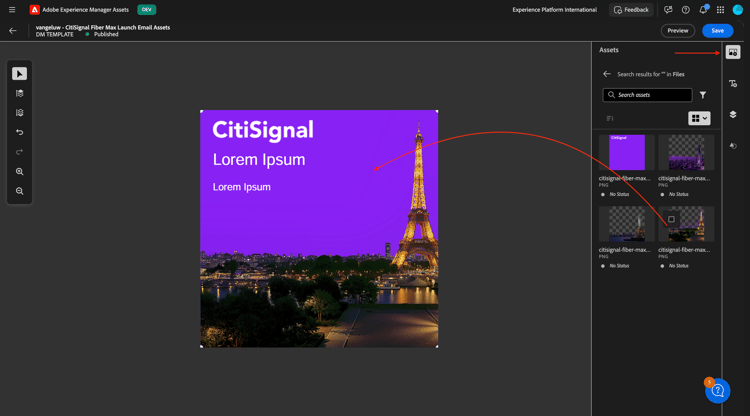The image size is (750, 416).
Task: Select the large Lorem Ipsum heading on canvas
Action: click(x=259, y=160)
